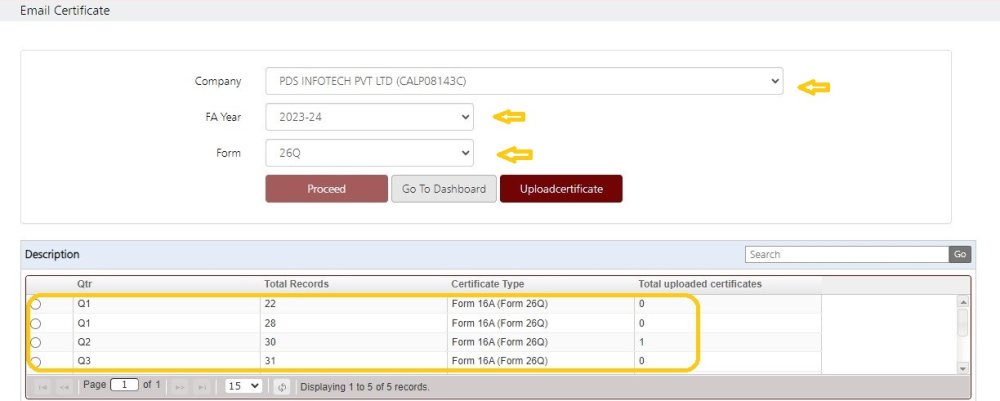
Task: Click the Search input field
Action: 847,254
